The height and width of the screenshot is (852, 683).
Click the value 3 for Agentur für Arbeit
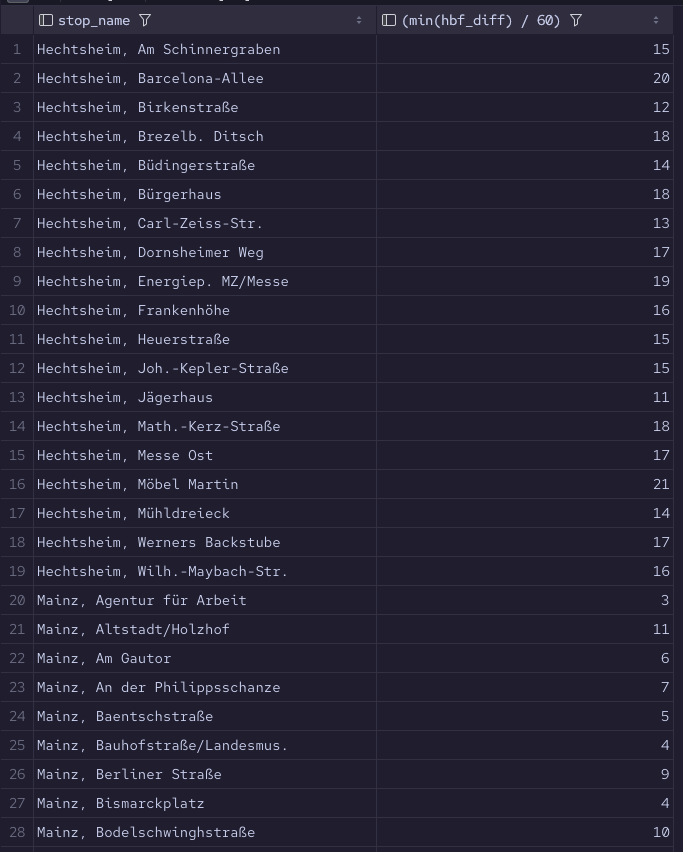click(x=664, y=600)
